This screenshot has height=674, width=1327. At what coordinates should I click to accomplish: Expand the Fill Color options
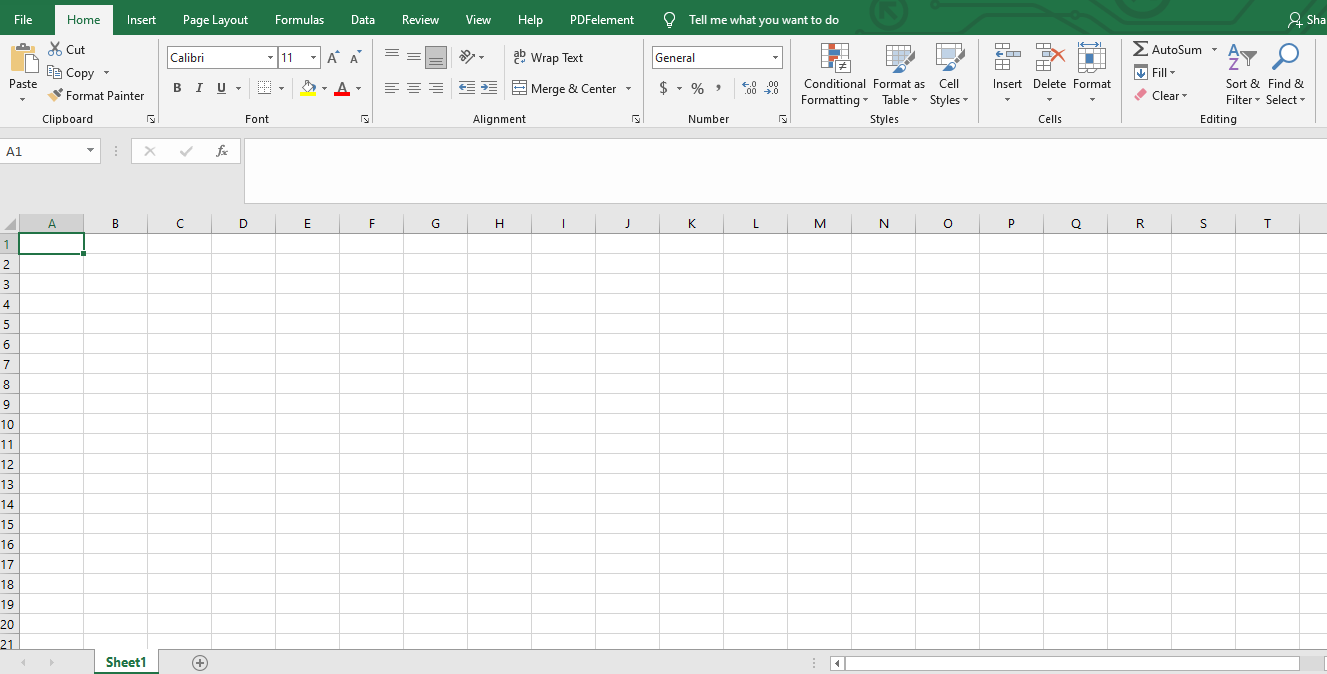325,88
